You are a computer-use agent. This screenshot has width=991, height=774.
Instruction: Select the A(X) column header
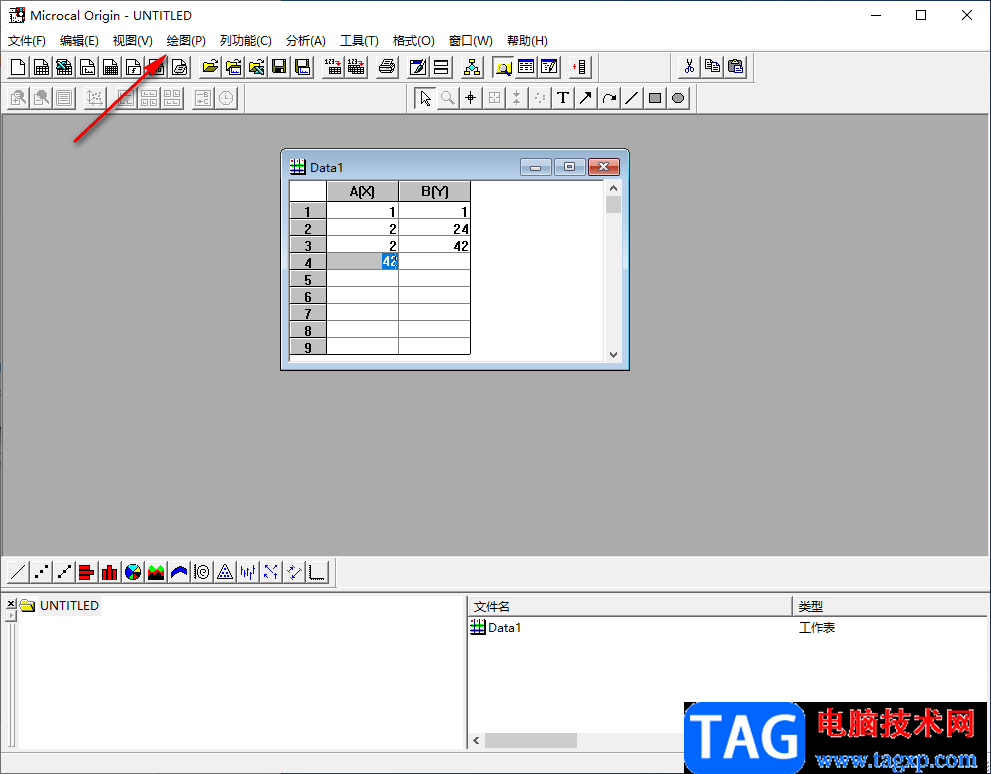point(362,191)
